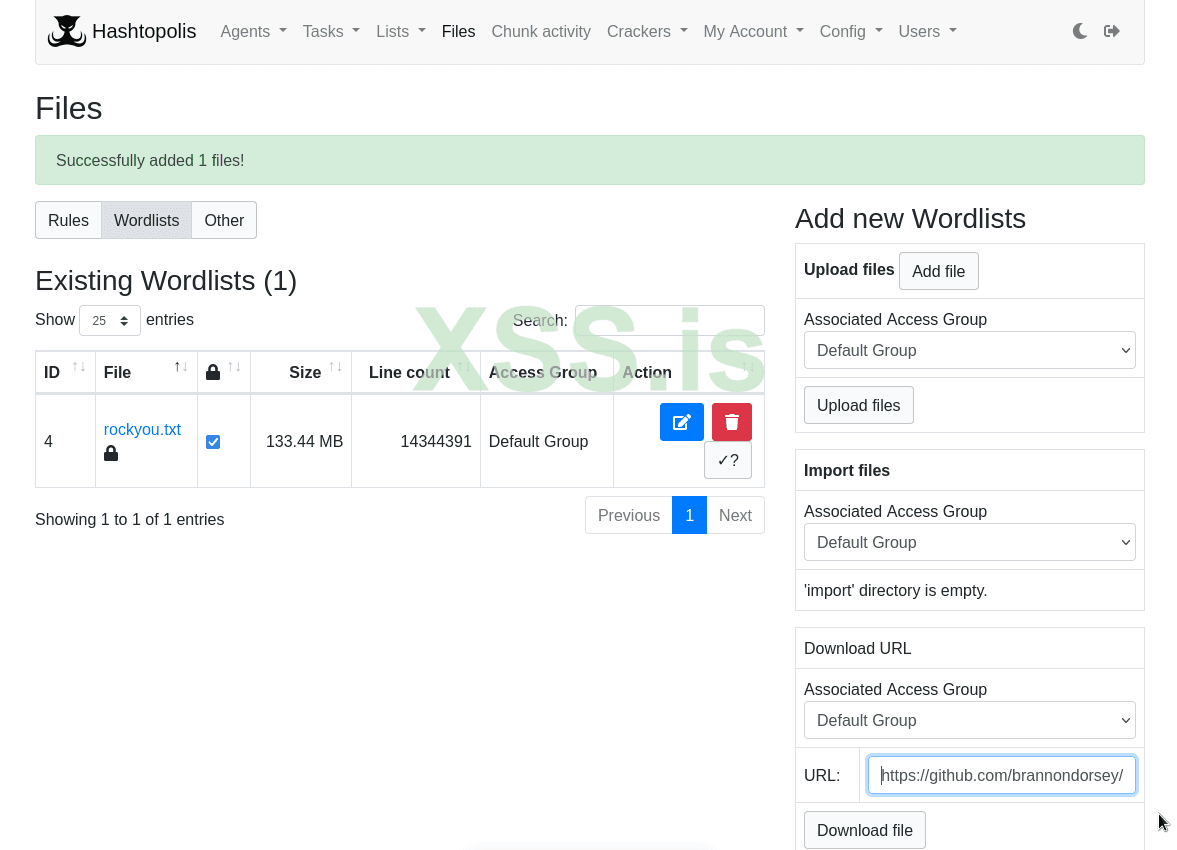
Task: Select the Wordlists tab
Action: (146, 220)
